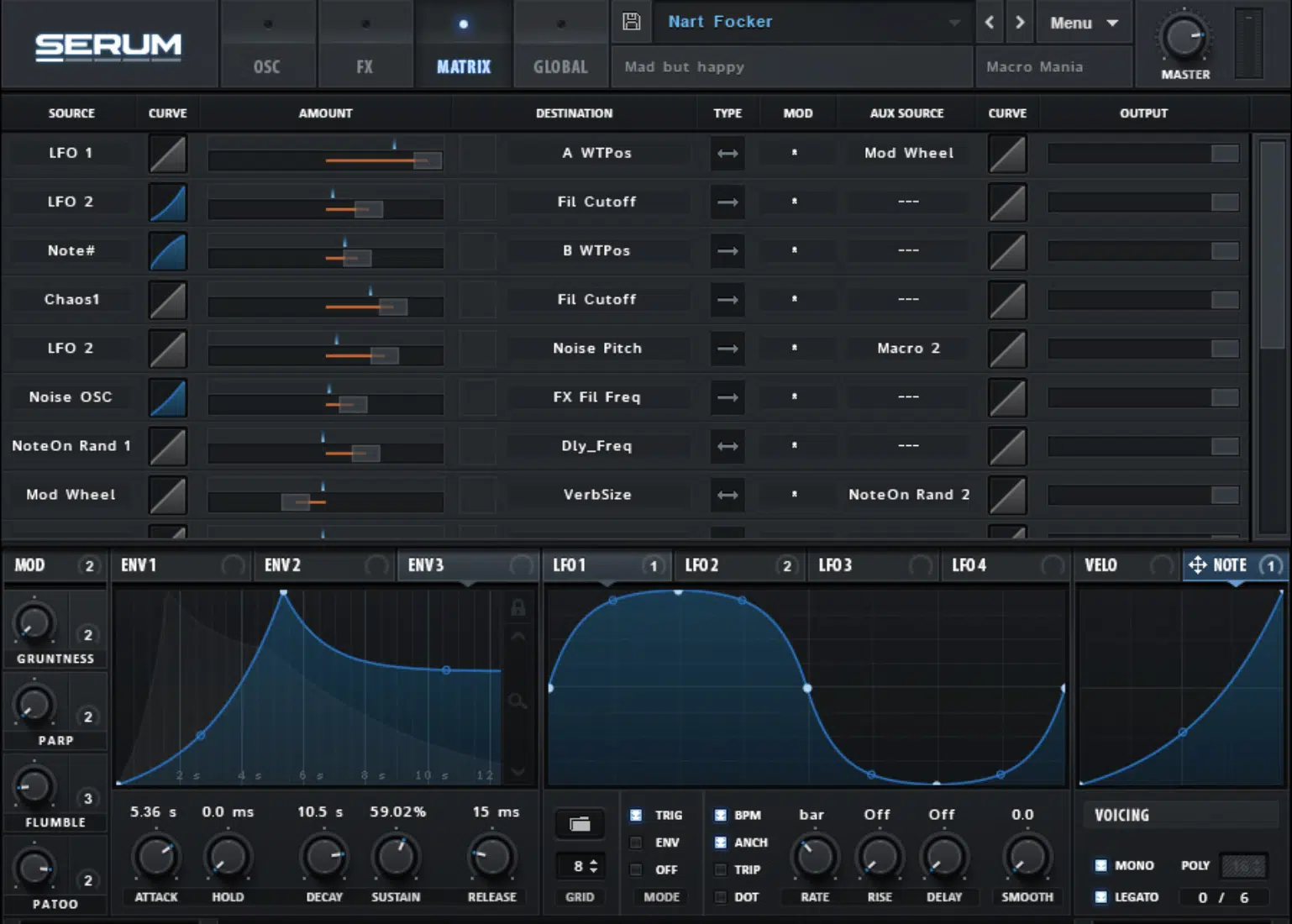Toggle MONO voicing checkbox
This screenshot has width=1292, height=924.
1100,865
